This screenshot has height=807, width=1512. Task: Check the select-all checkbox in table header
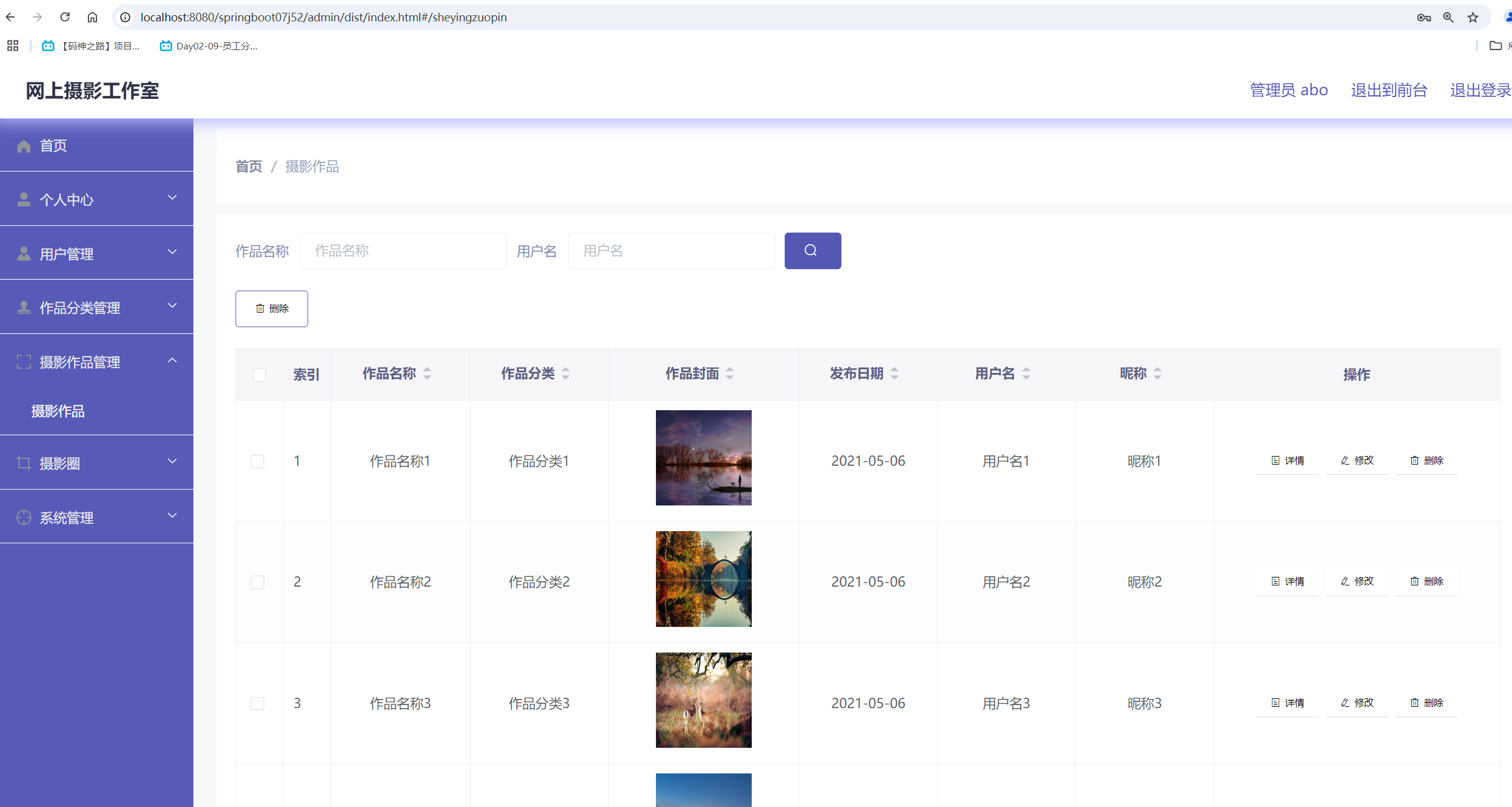click(x=259, y=374)
